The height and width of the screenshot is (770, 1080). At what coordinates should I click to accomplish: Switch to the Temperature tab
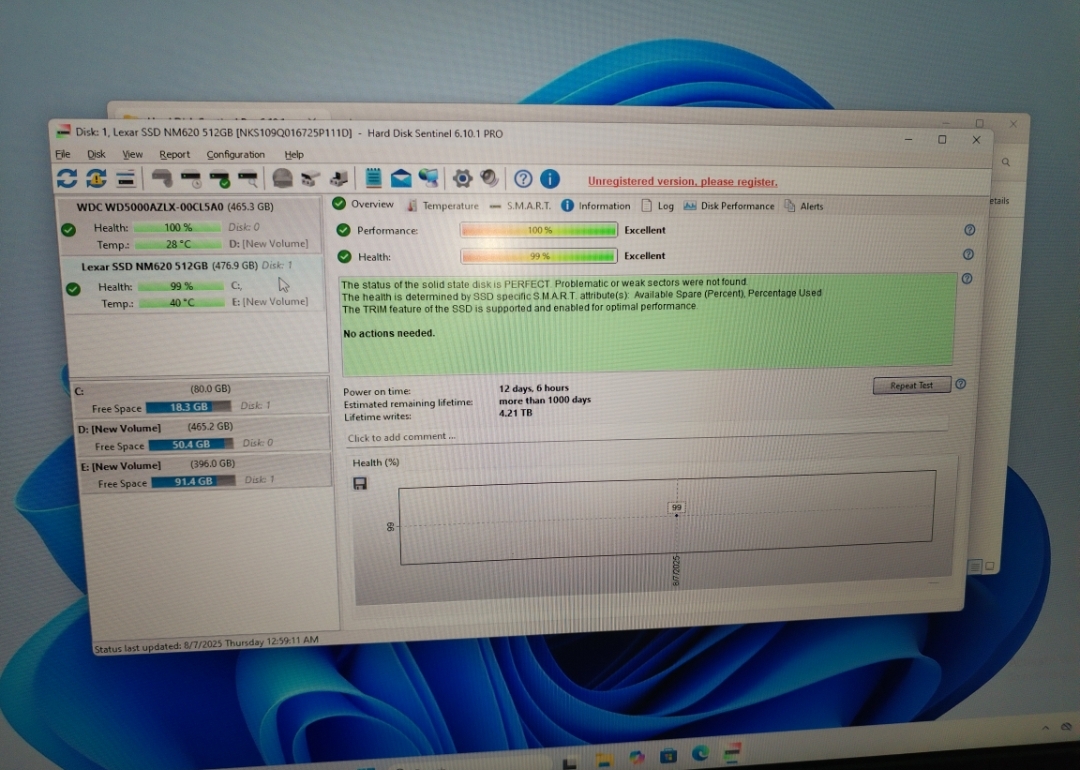point(442,205)
